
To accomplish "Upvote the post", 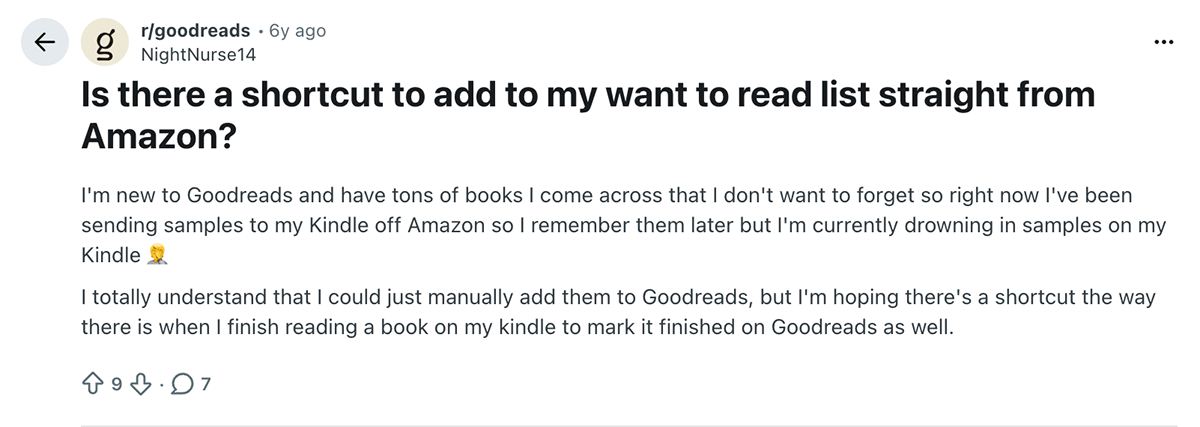I will coord(93,382).
